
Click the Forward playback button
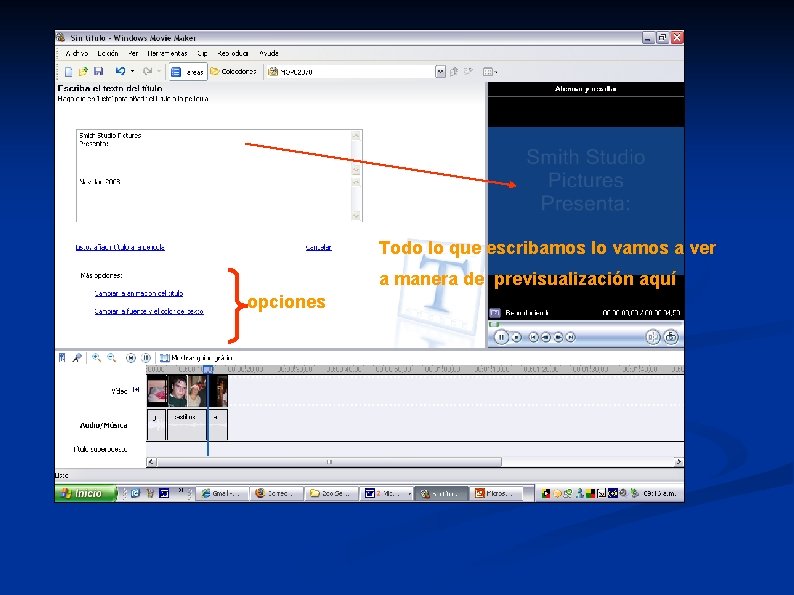570,337
